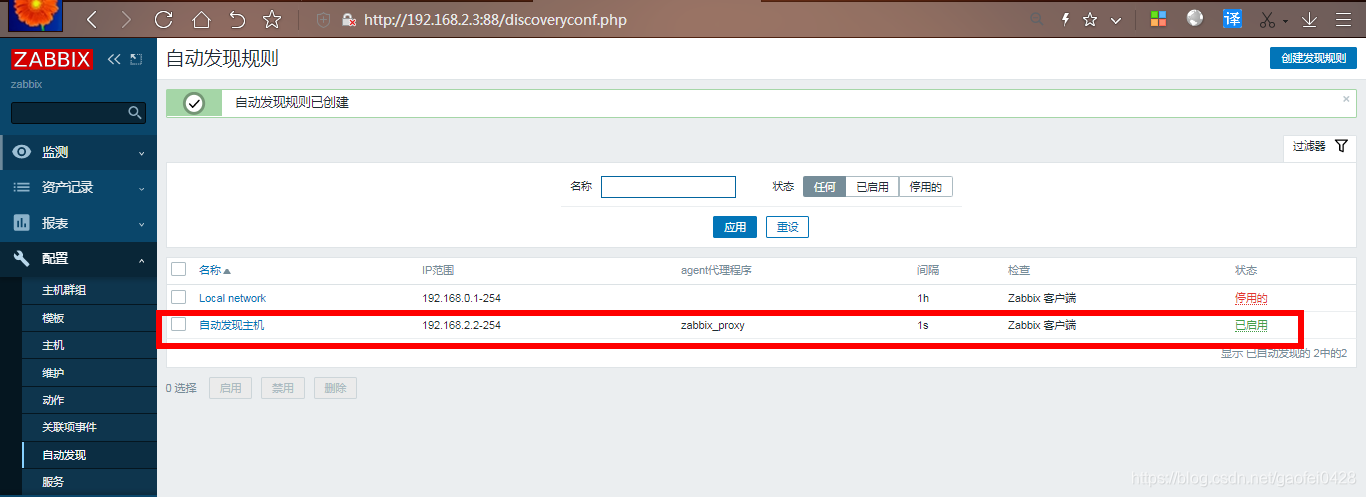The image size is (1366, 497).
Task: Click the lightning speed-mode icon
Action: click(1065, 19)
